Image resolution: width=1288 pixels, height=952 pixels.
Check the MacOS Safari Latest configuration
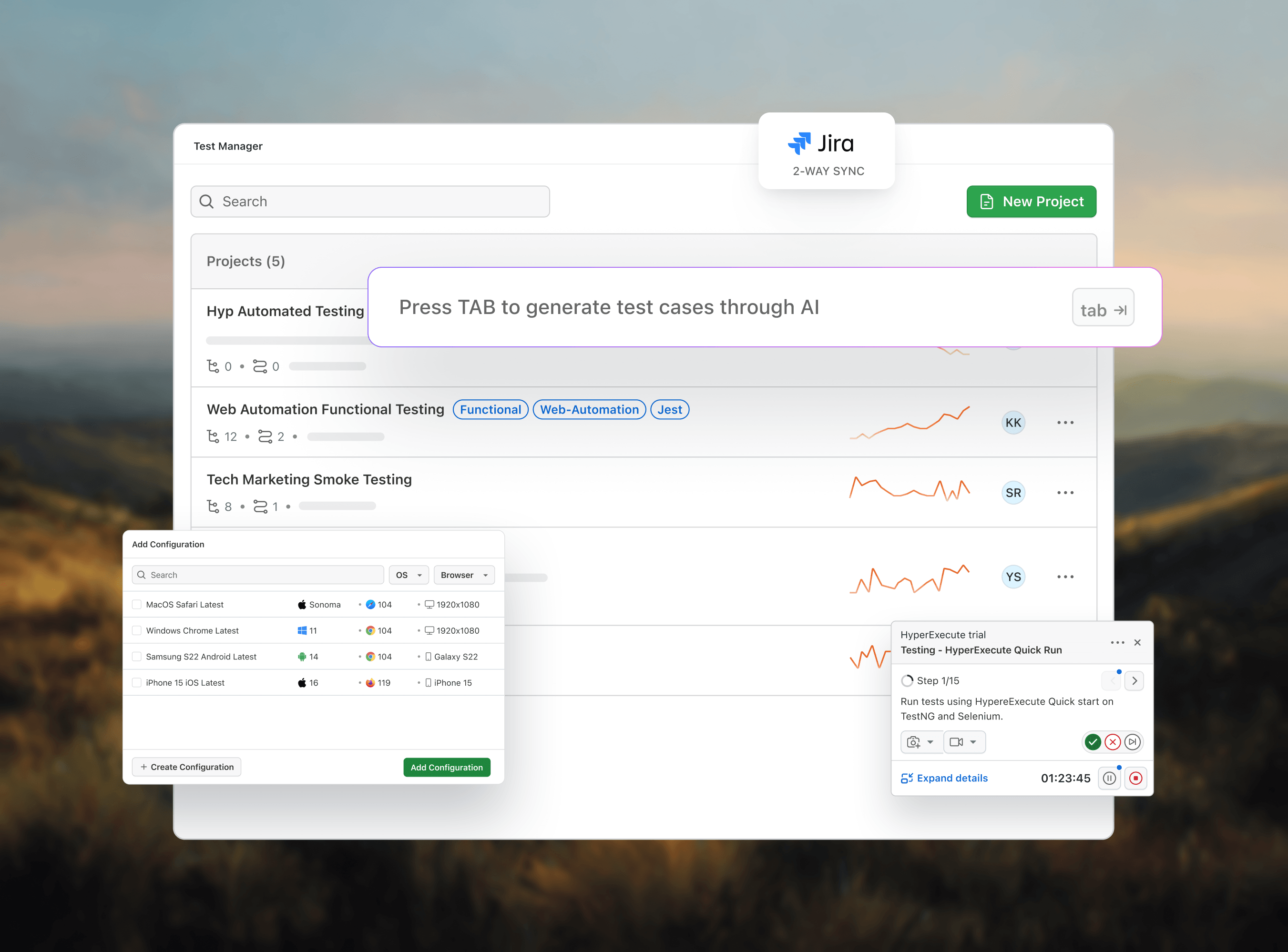point(137,605)
